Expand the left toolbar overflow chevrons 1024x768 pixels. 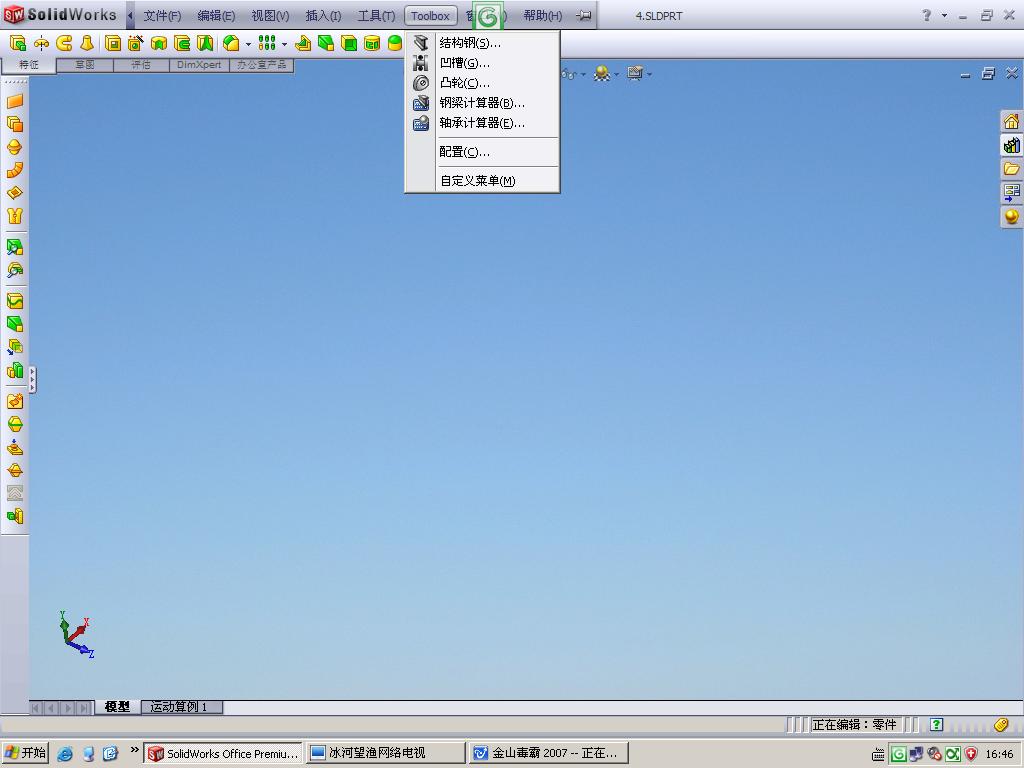coord(33,379)
